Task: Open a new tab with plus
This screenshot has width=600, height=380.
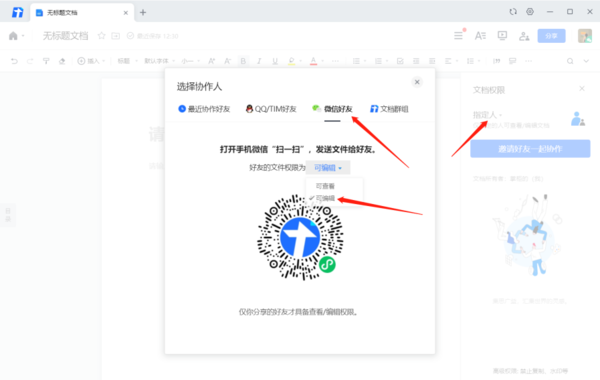Action: click(x=143, y=13)
